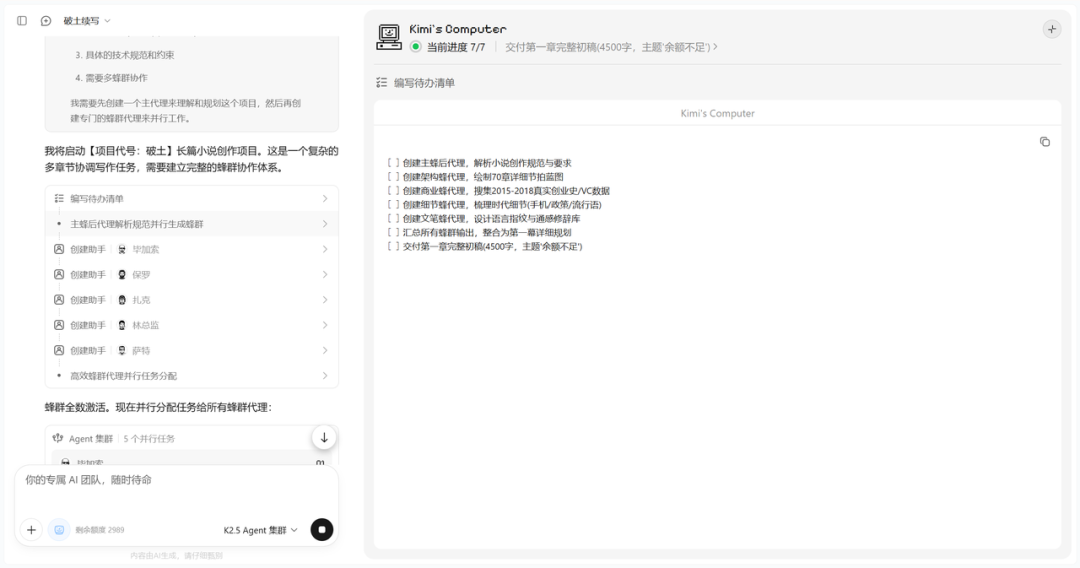
Task: Click the plus button in Kimi's Computer header
Action: 1051,29
